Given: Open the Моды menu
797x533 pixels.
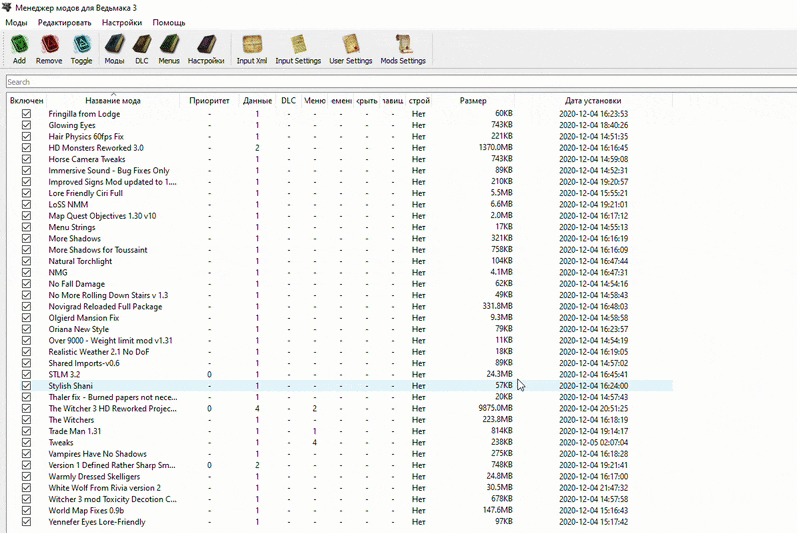Looking at the screenshot, I should [x=16, y=23].
